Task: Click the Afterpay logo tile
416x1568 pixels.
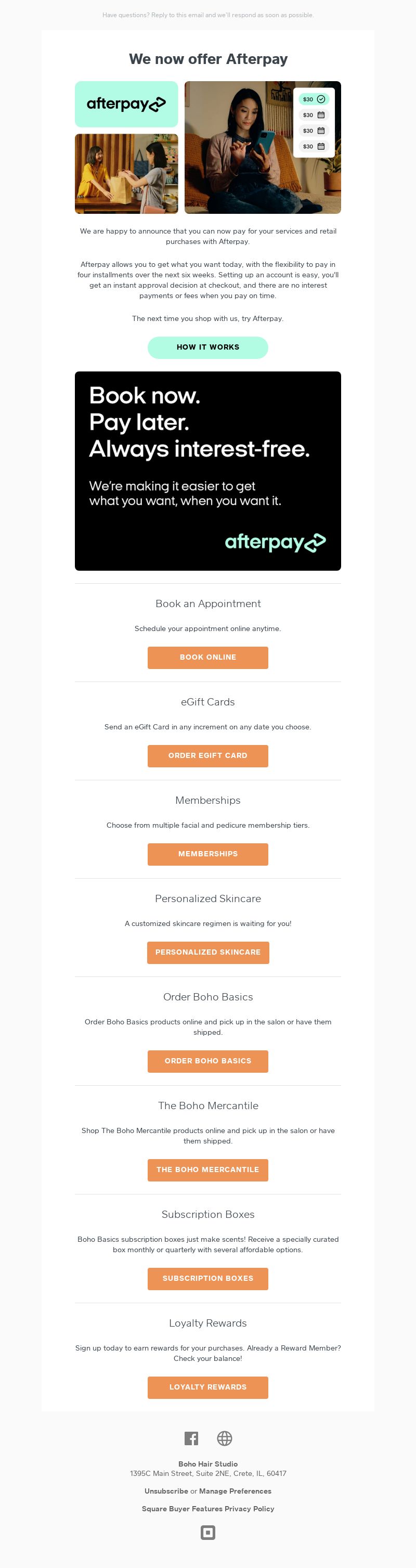Action: tap(126, 104)
